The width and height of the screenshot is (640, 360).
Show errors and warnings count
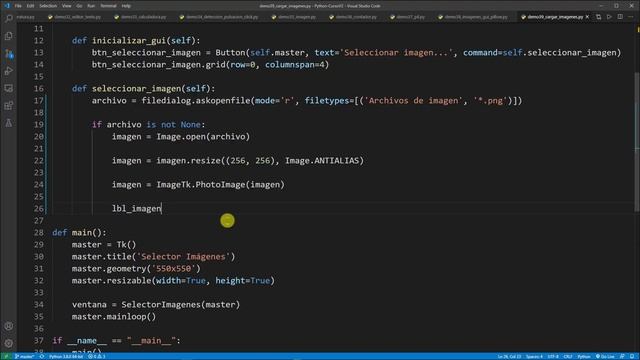coord(97,356)
